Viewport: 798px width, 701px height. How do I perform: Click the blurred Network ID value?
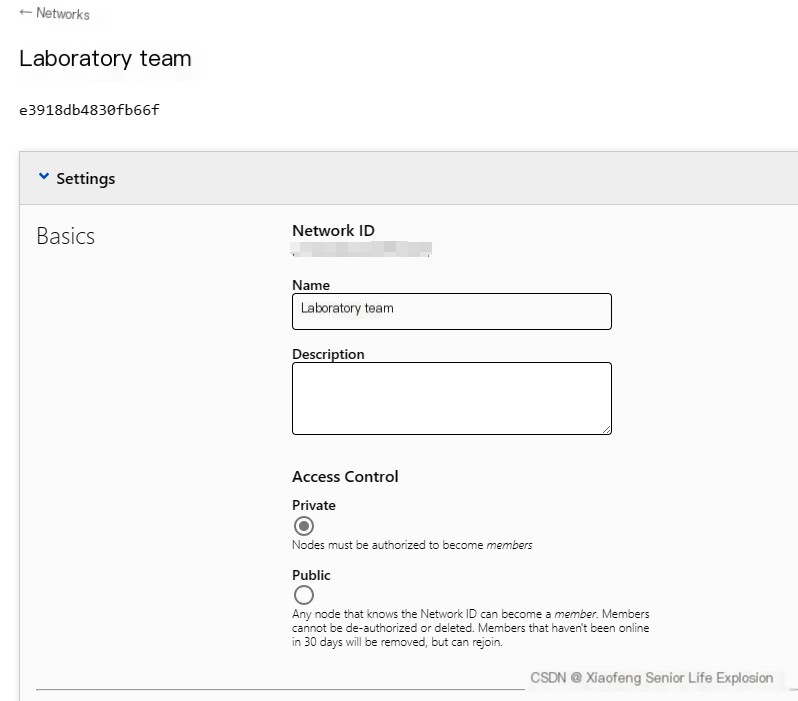click(x=360, y=249)
